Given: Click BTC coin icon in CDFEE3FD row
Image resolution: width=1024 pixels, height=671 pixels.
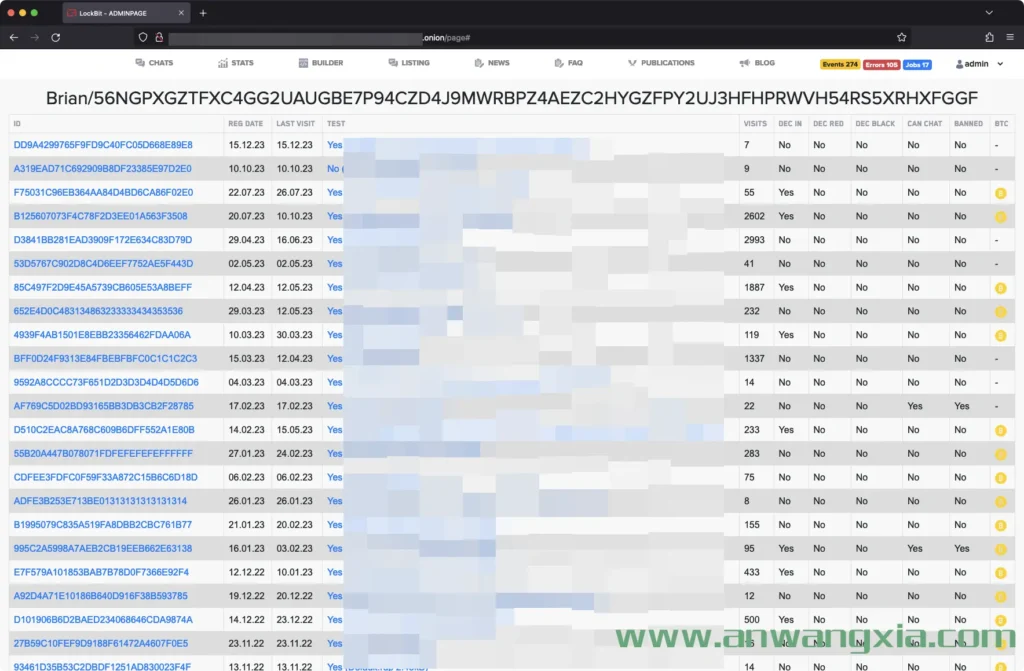Looking at the screenshot, I should click(x=1000, y=478).
